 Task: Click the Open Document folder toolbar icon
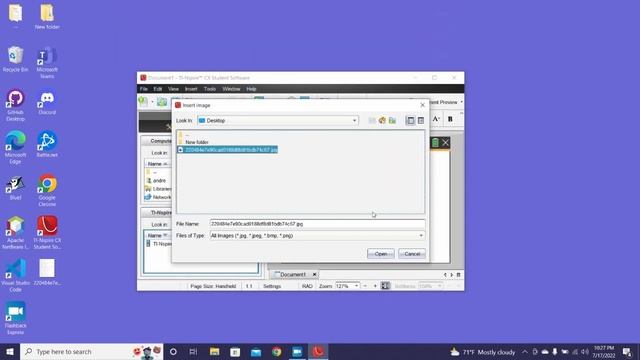162,102
